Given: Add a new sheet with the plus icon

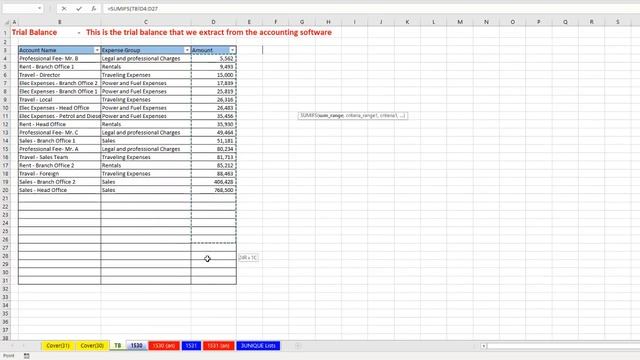Looking at the screenshot, I should pos(298,346).
